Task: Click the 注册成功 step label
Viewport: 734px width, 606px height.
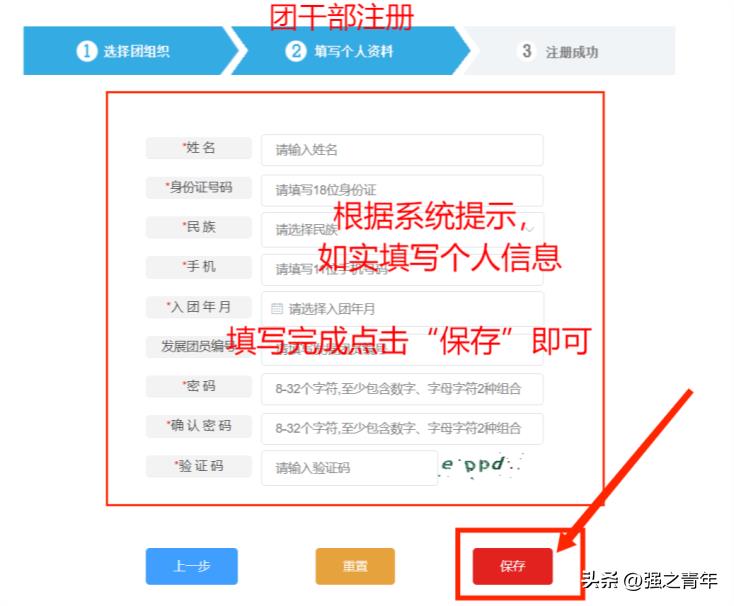Action: [x=572, y=52]
